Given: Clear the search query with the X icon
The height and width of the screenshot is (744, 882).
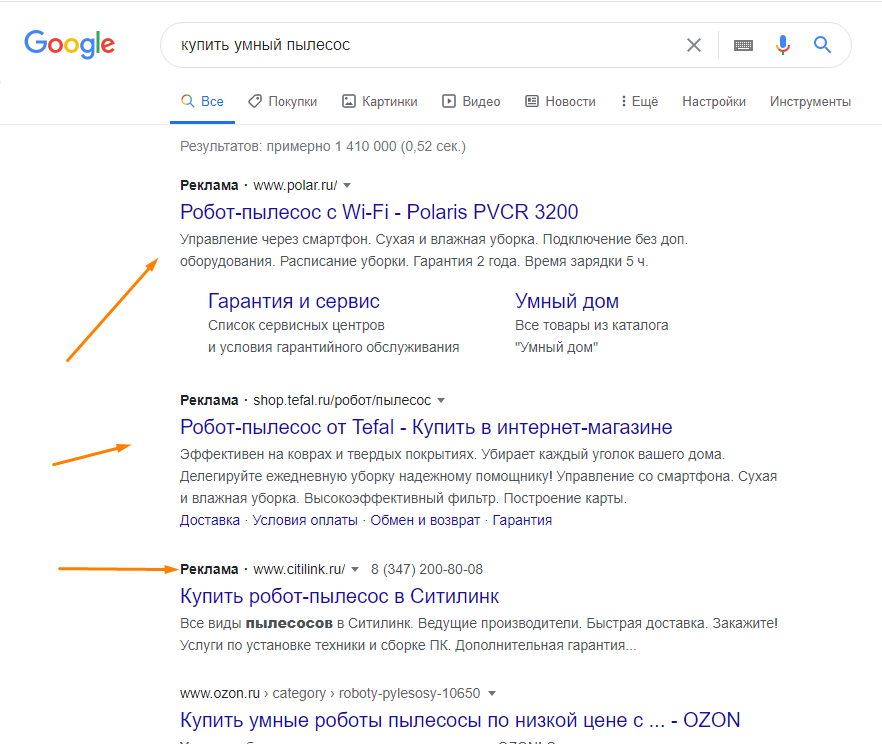Looking at the screenshot, I should tap(694, 45).
